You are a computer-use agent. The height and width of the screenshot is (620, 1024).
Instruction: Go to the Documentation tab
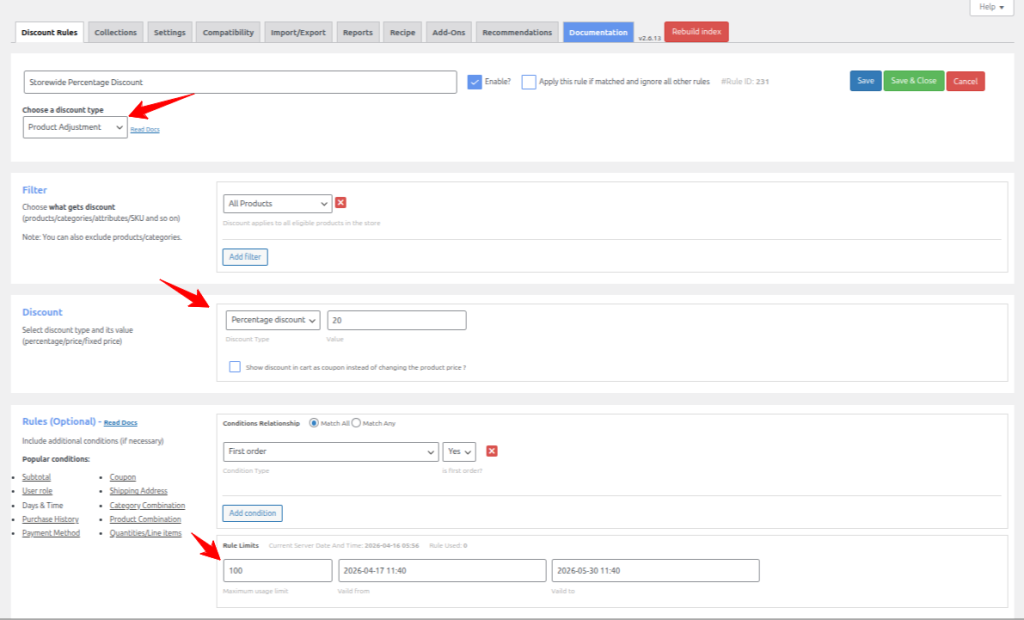coord(598,31)
